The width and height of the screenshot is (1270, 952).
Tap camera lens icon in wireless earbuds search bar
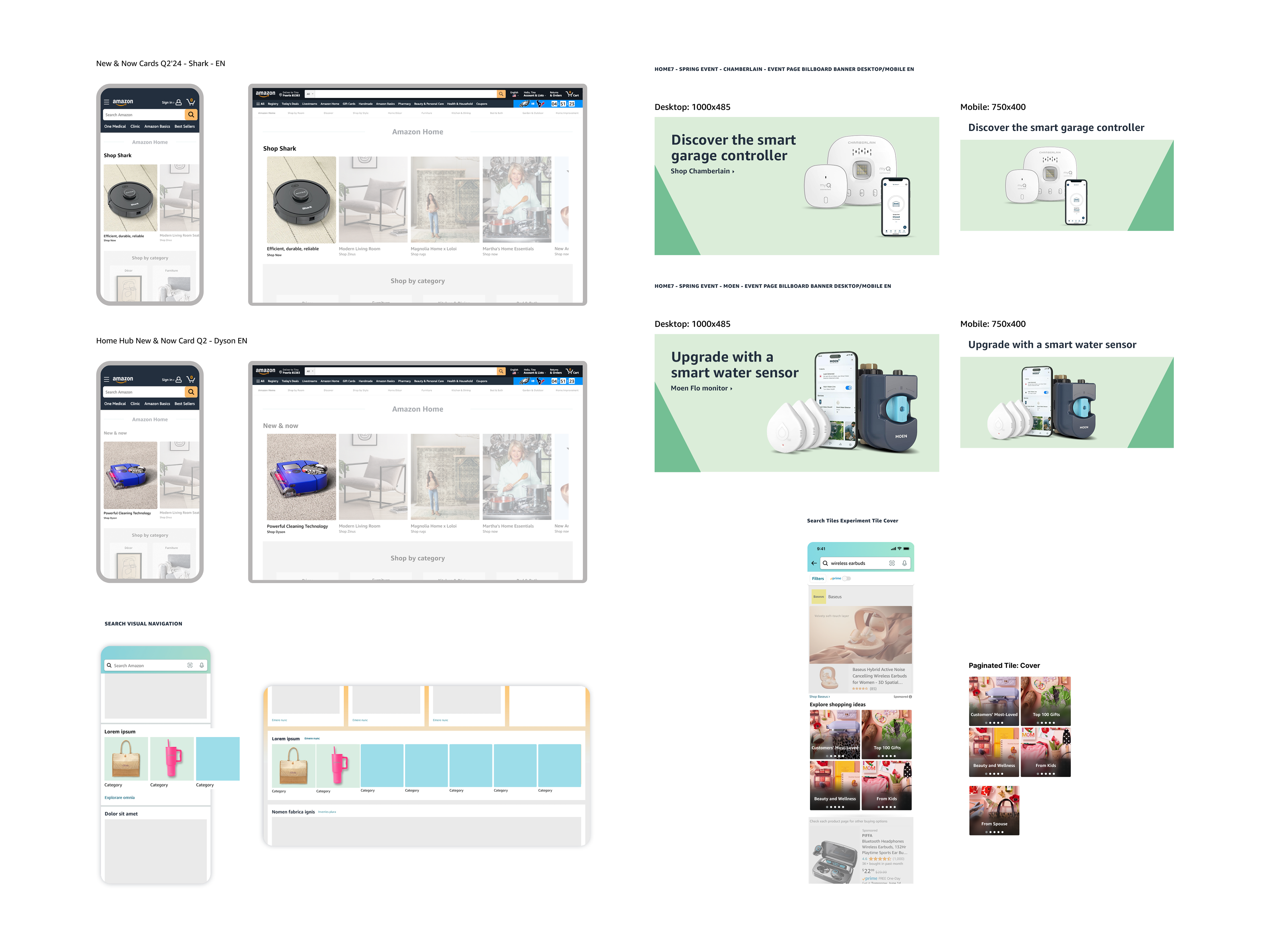pos(892,563)
